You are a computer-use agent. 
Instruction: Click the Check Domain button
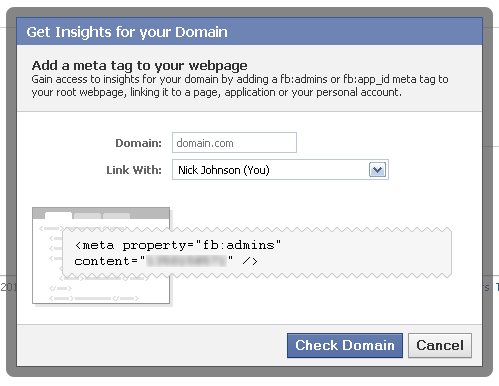click(x=345, y=345)
